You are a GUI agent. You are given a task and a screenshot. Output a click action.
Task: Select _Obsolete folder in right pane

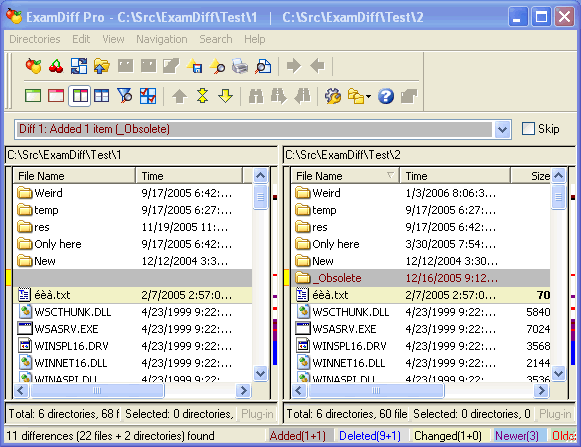(421, 278)
